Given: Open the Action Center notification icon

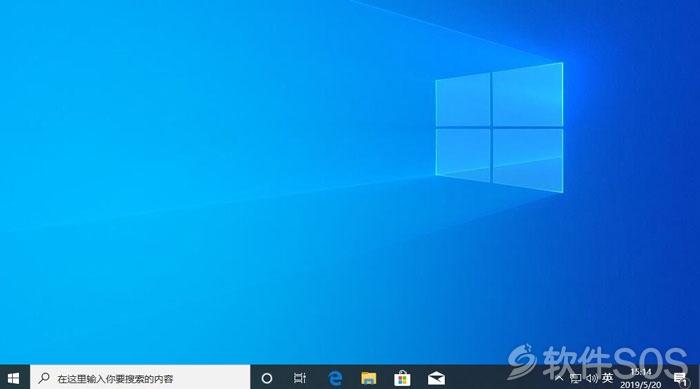Looking at the screenshot, I should (x=681, y=379).
